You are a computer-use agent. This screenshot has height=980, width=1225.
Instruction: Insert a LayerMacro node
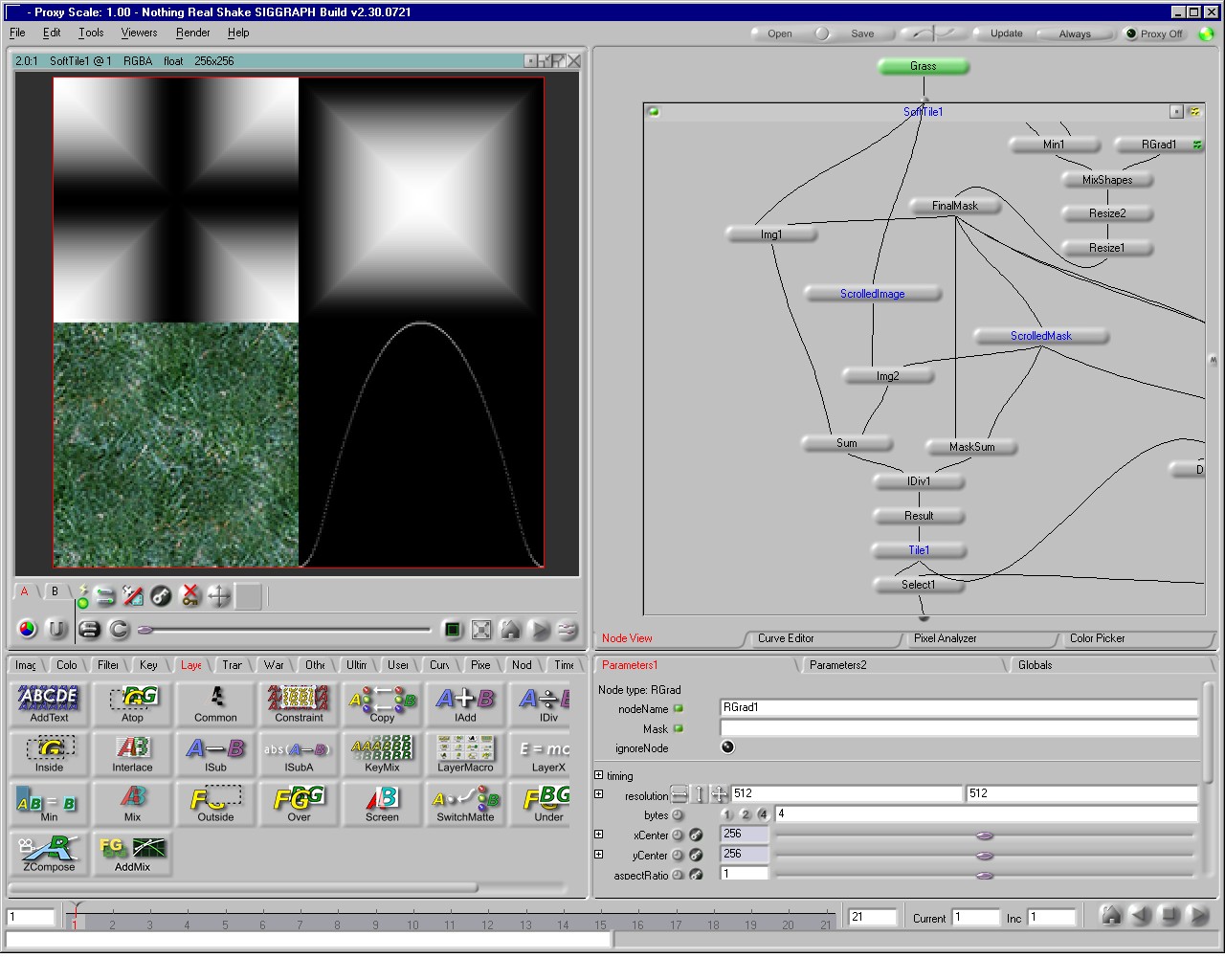click(x=465, y=753)
